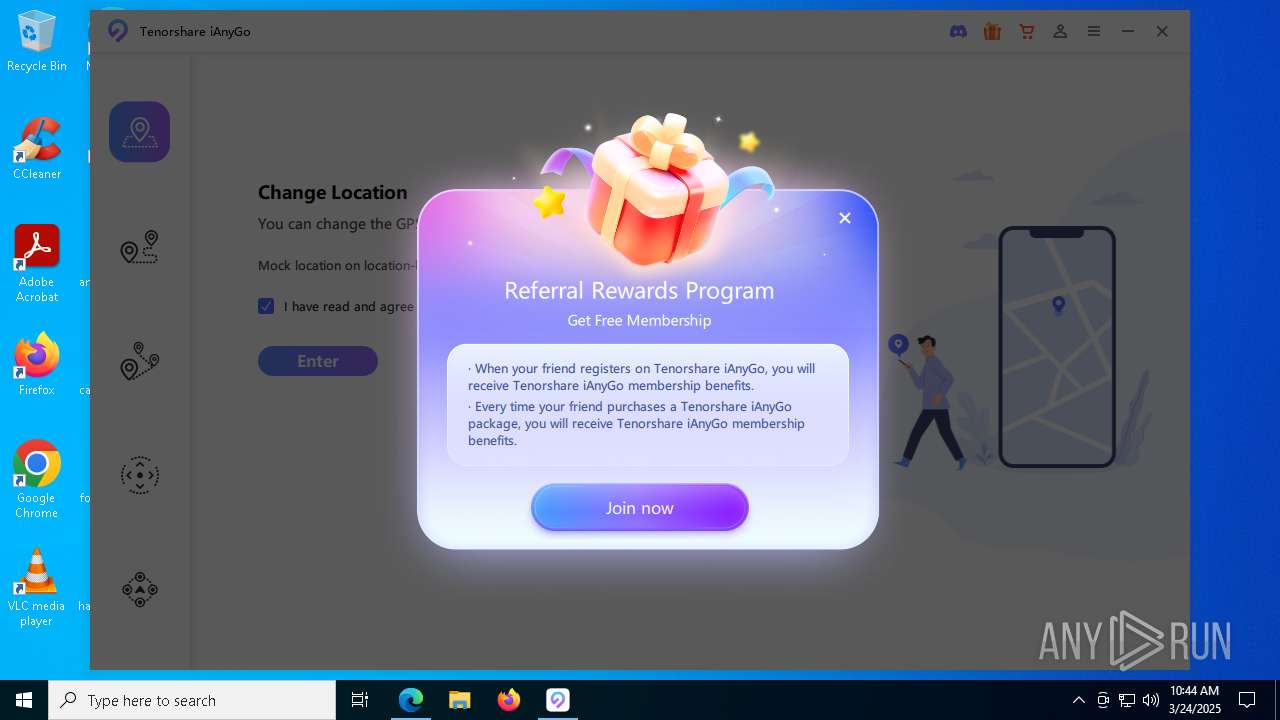The width and height of the screenshot is (1280, 720).
Task: Select the multi-spot movement icon in sidebar
Action: [139, 361]
